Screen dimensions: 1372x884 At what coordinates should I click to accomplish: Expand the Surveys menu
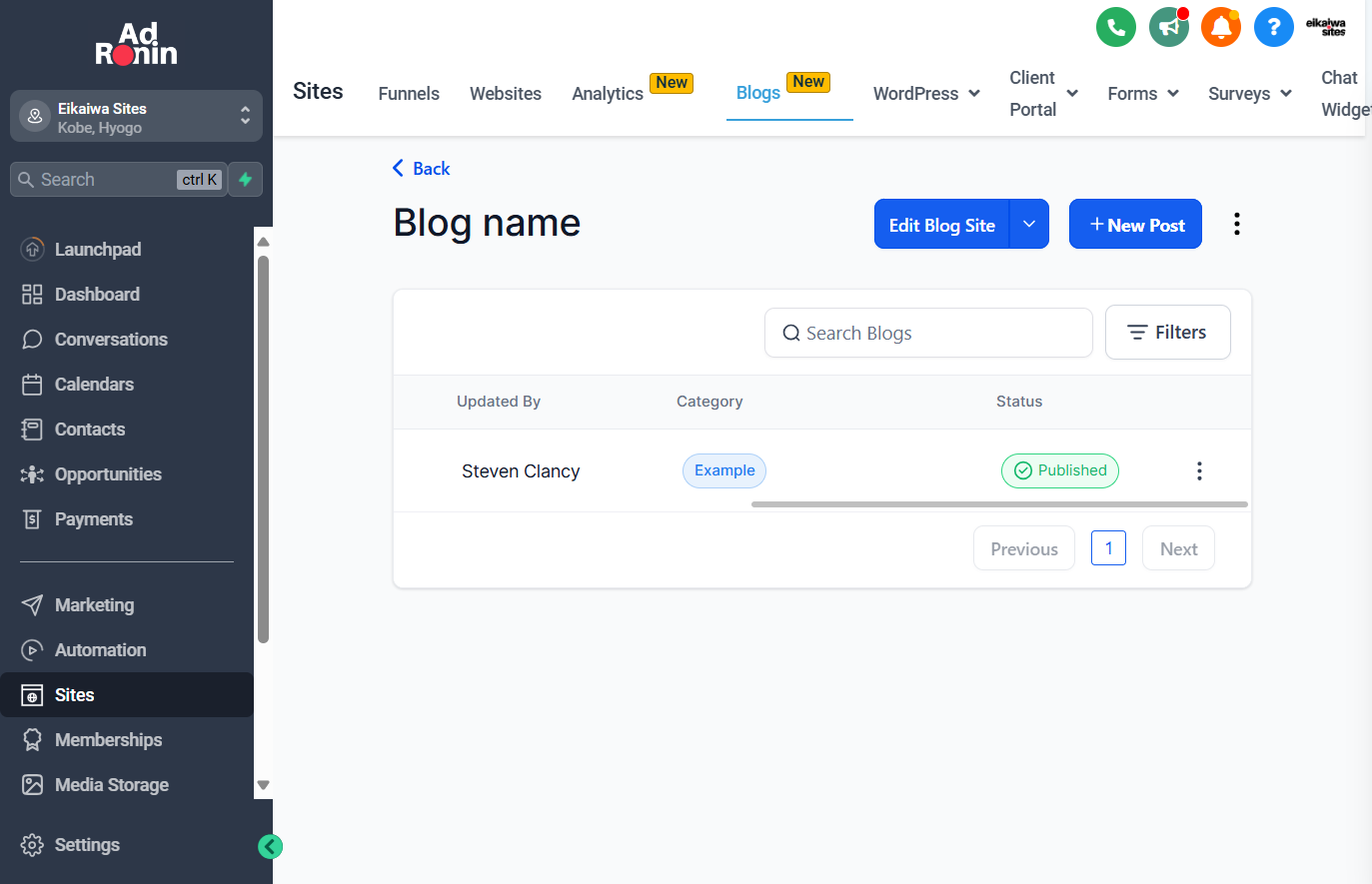[1250, 94]
